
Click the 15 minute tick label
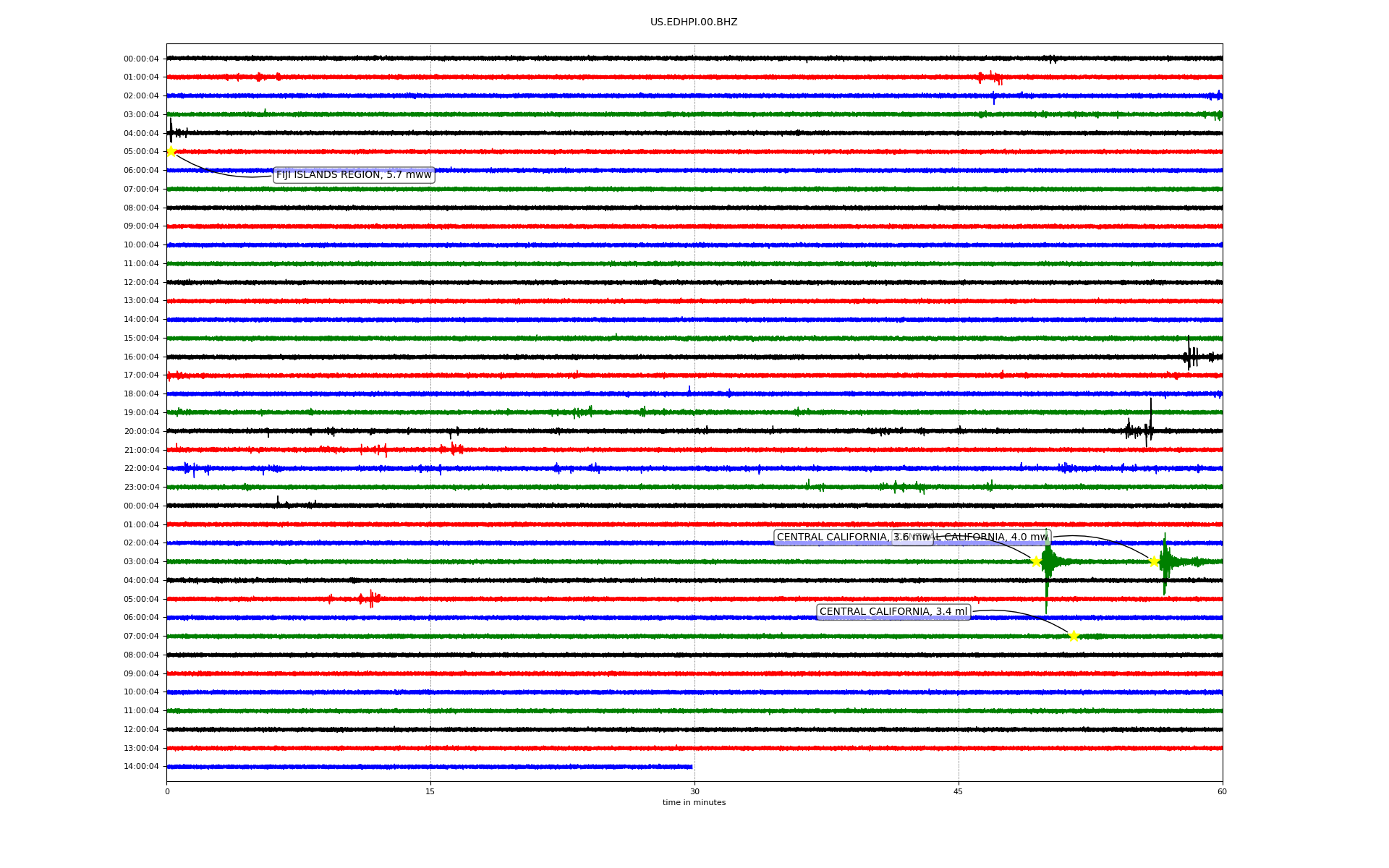tap(430, 792)
